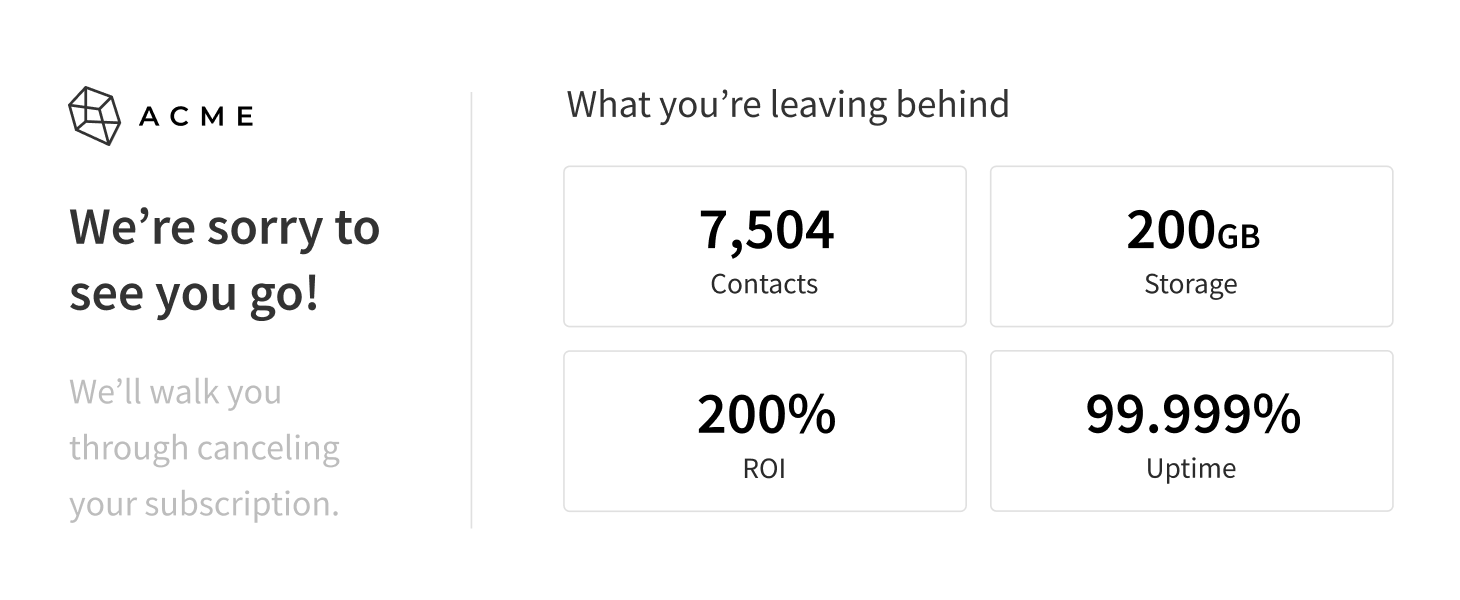Click the vertical divider line
Image resolution: width=1460 pixels, height=600 pixels.
click(471, 310)
